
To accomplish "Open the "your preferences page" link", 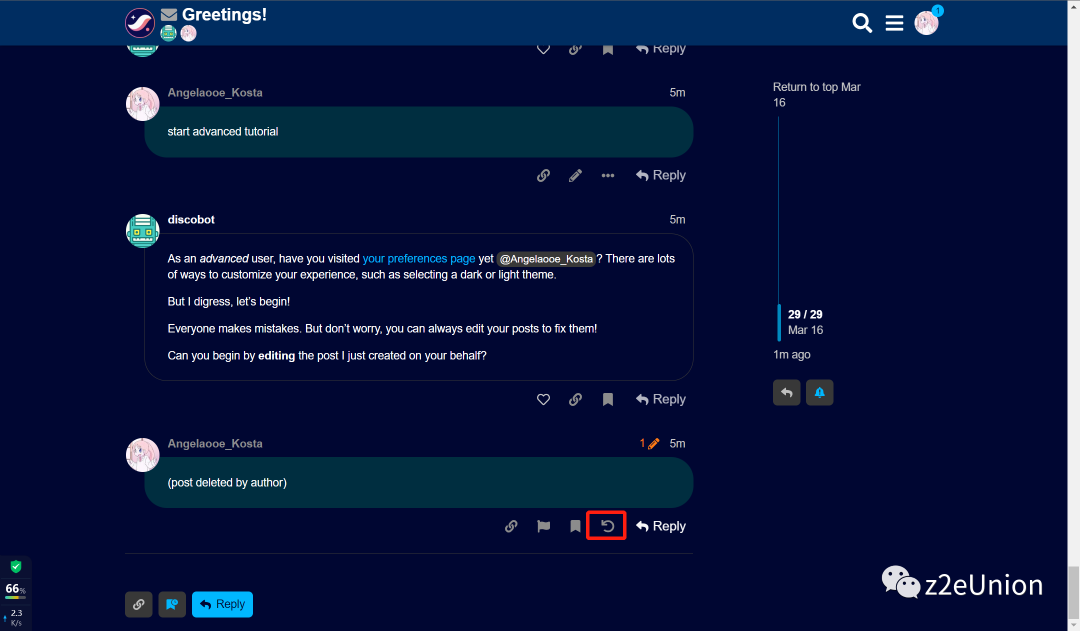I will pos(419,258).
